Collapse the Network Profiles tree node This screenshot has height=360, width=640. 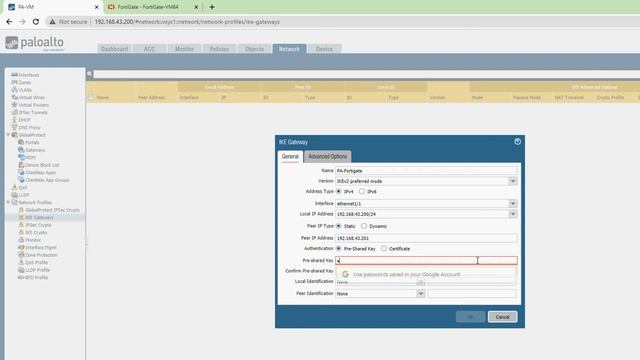click(8, 202)
